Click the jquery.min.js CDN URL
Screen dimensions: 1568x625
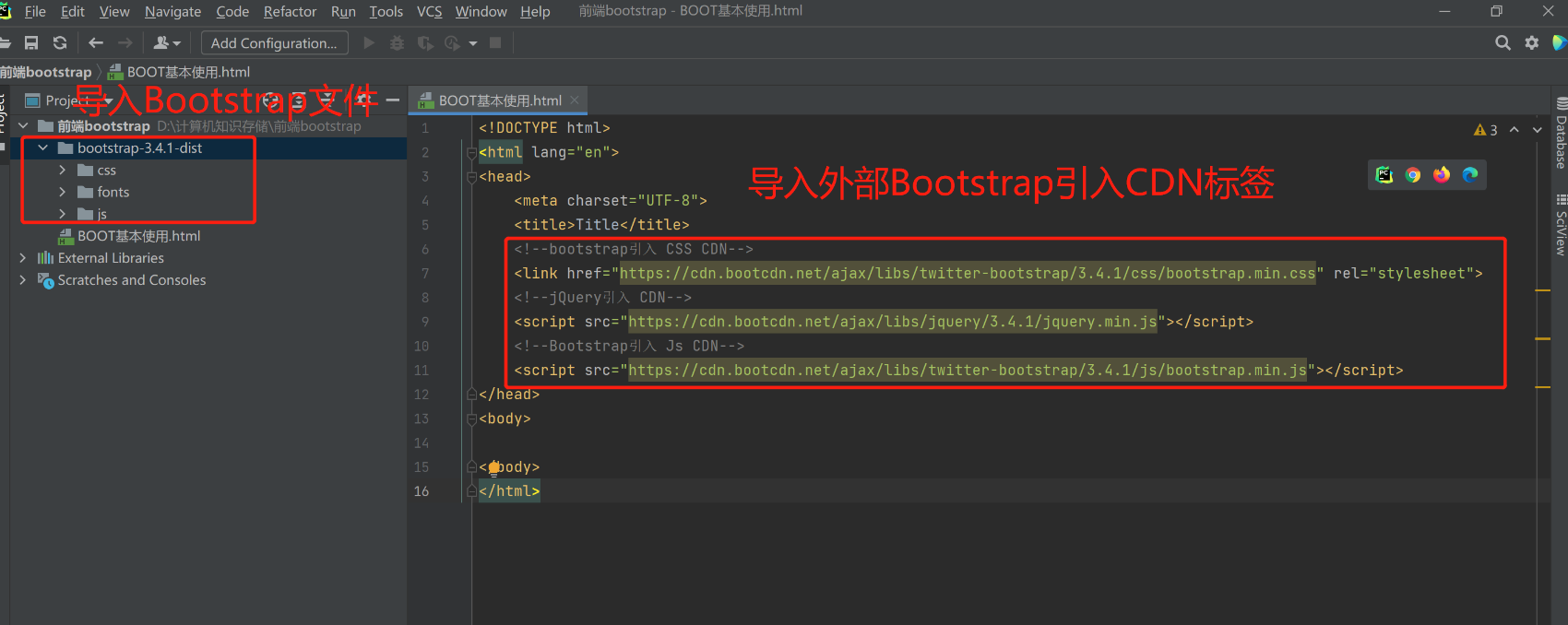893,322
